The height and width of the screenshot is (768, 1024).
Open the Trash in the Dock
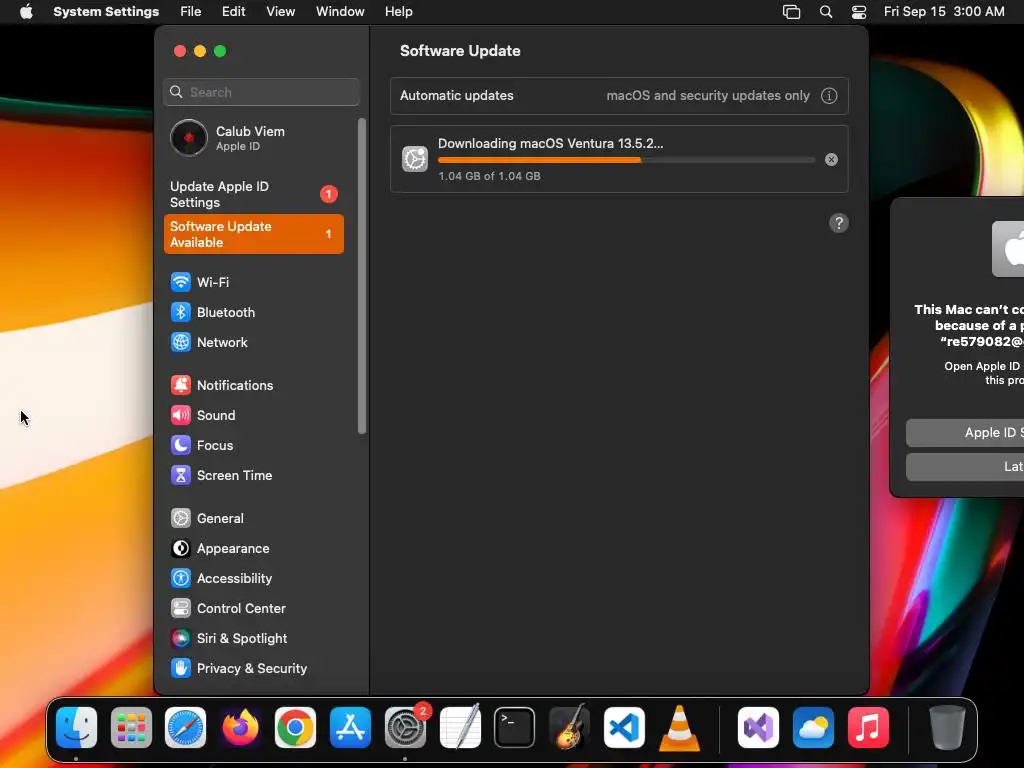(x=947, y=727)
